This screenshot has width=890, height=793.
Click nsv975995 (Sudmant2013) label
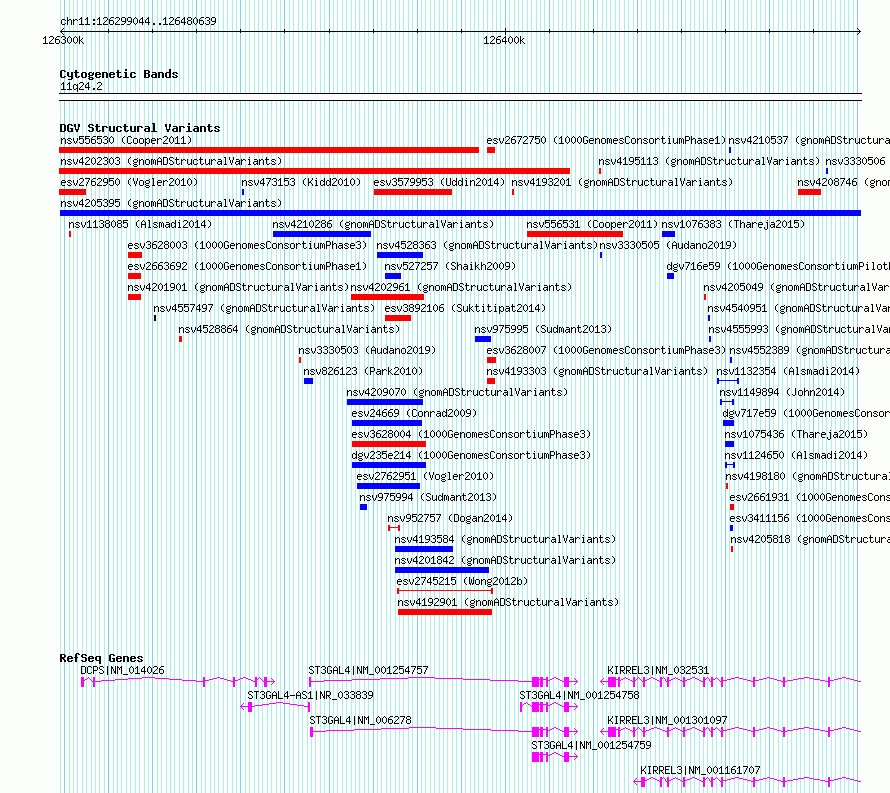[x=543, y=329]
